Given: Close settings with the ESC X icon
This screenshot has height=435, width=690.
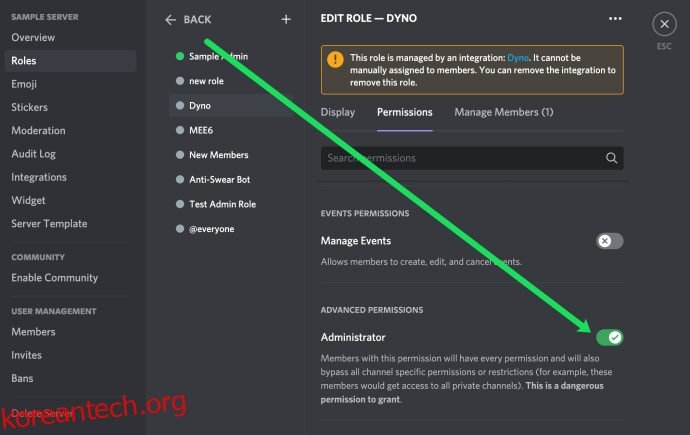Looking at the screenshot, I should coord(664,24).
